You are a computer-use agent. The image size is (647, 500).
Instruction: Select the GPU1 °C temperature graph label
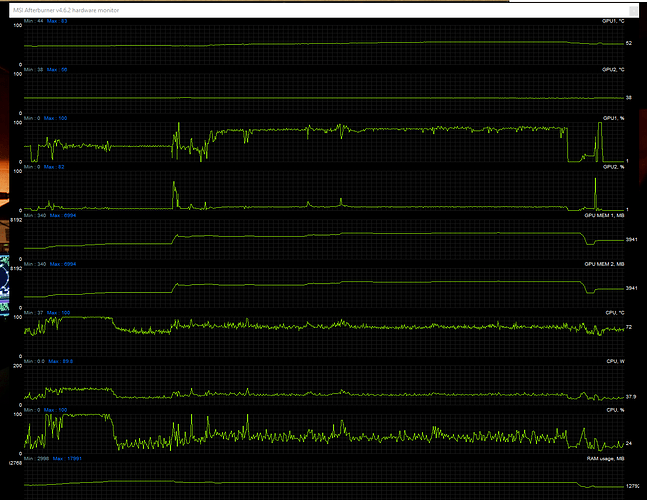[x=615, y=20]
